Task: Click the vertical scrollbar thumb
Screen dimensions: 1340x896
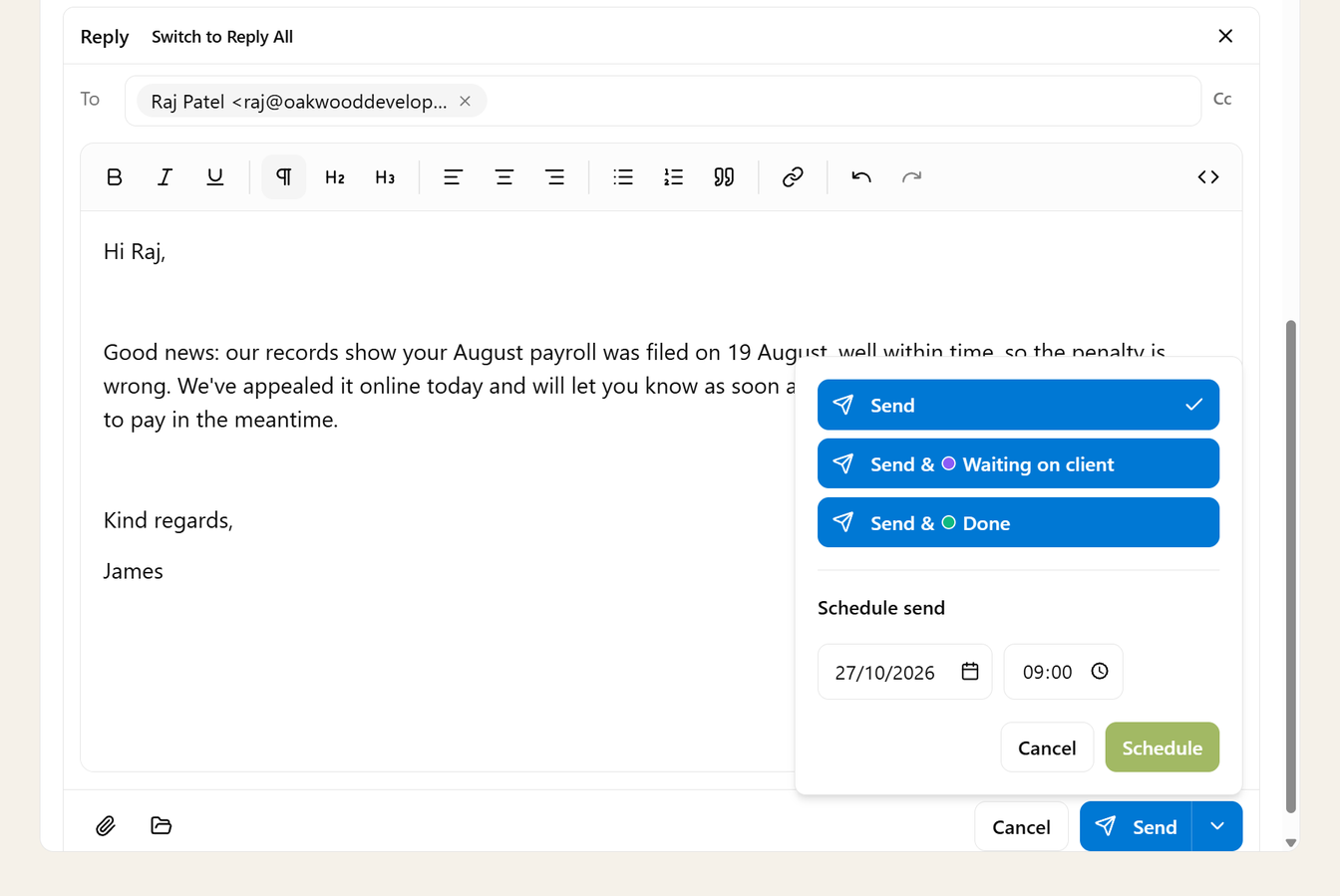Action: point(1291,566)
